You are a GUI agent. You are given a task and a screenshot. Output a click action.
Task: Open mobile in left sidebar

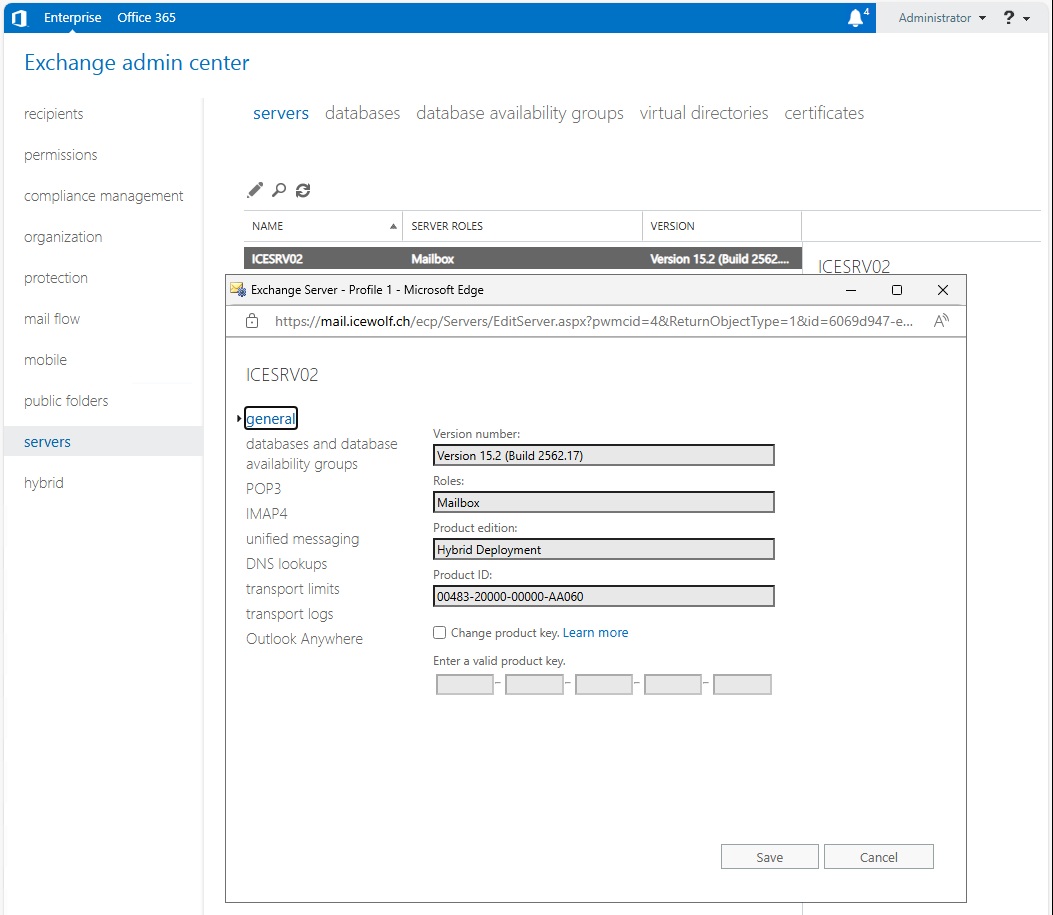46,360
